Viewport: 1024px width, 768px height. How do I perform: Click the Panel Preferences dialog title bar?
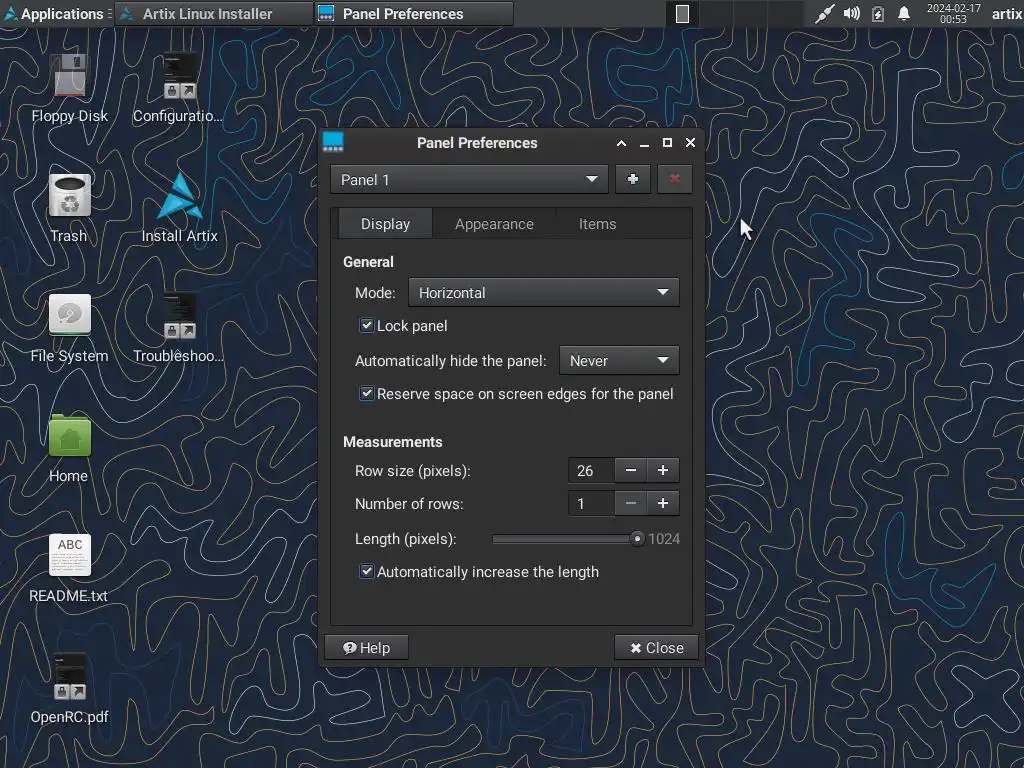tap(477, 143)
